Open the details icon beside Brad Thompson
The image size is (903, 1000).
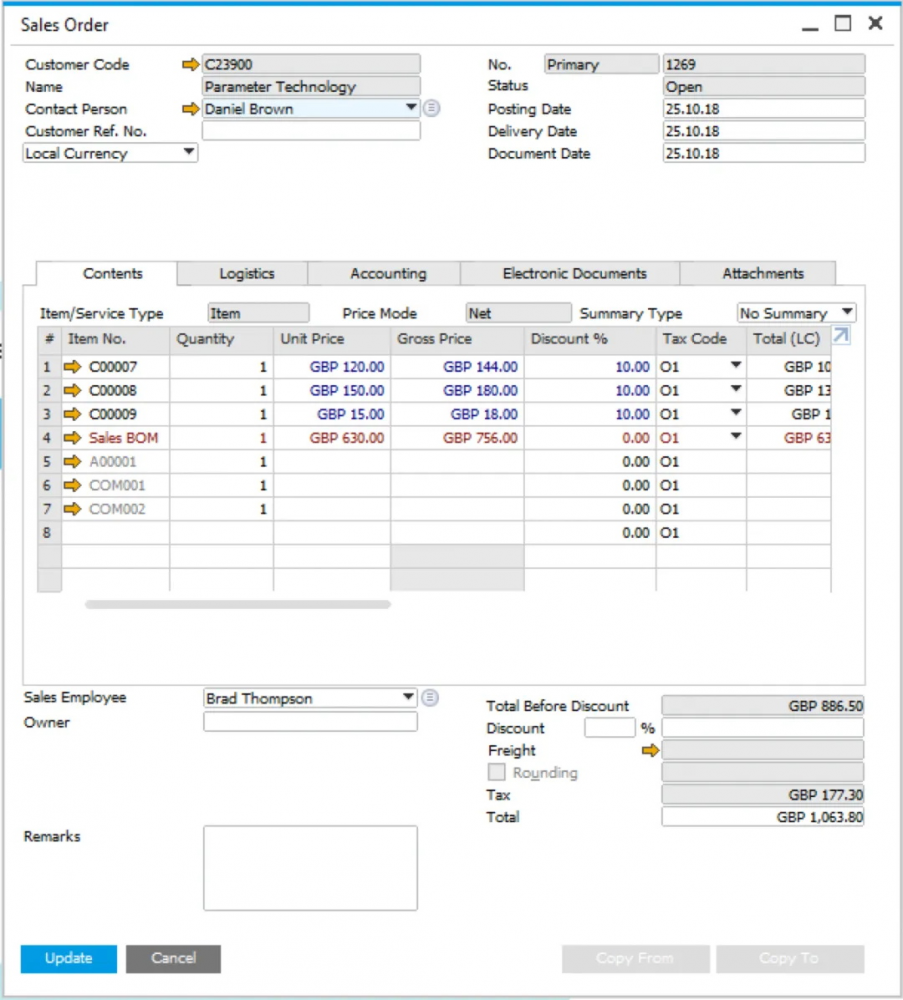[x=430, y=698]
